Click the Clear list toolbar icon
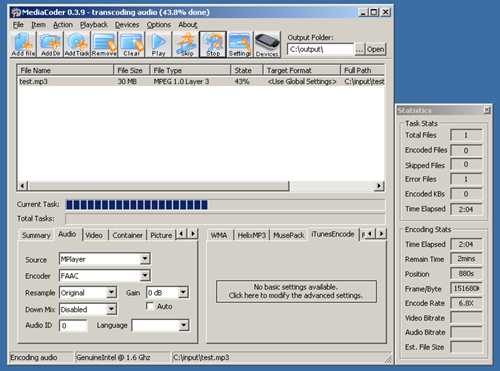 pyautogui.click(x=132, y=45)
